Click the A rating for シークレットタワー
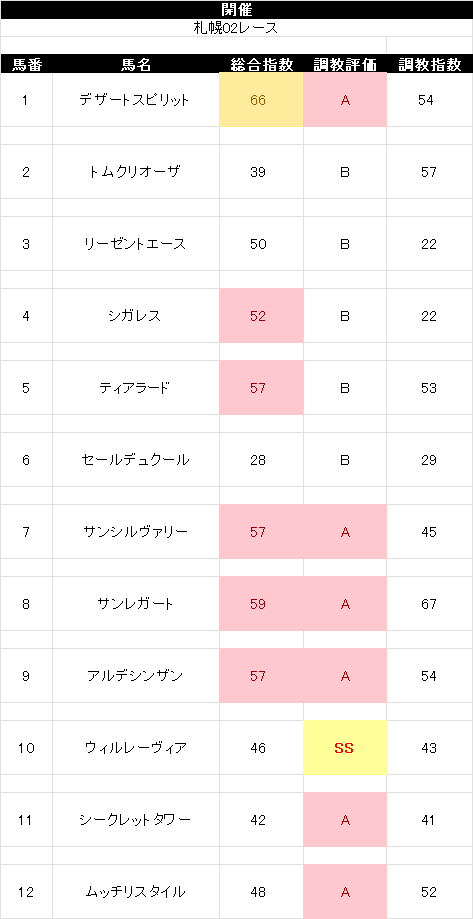 345,820
